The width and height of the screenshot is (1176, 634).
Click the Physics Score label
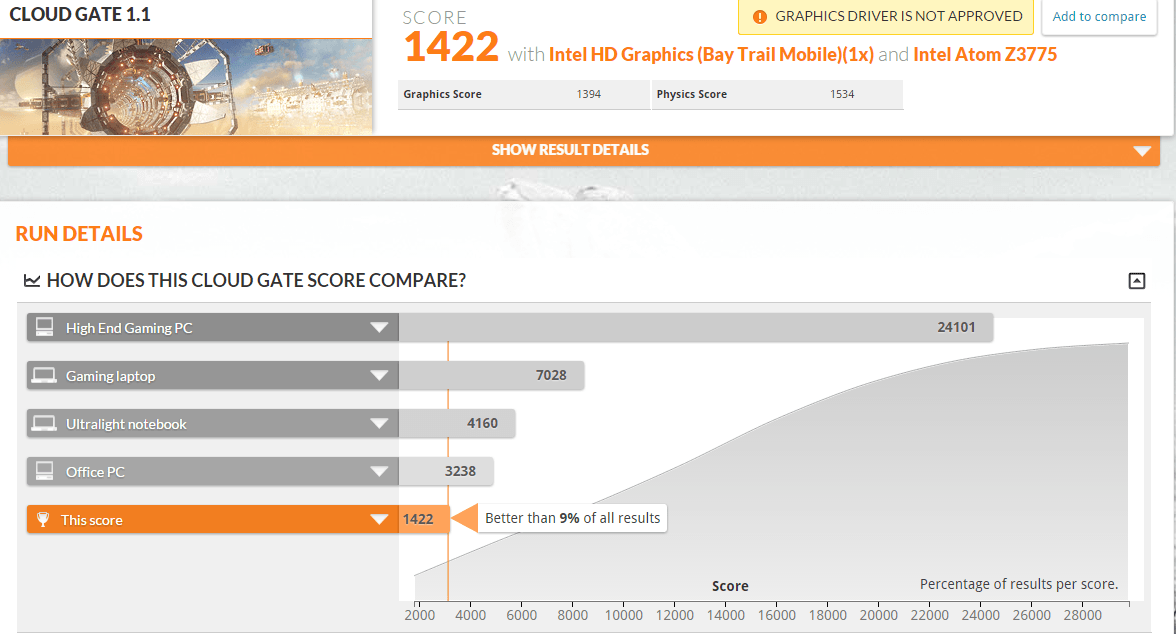point(692,95)
